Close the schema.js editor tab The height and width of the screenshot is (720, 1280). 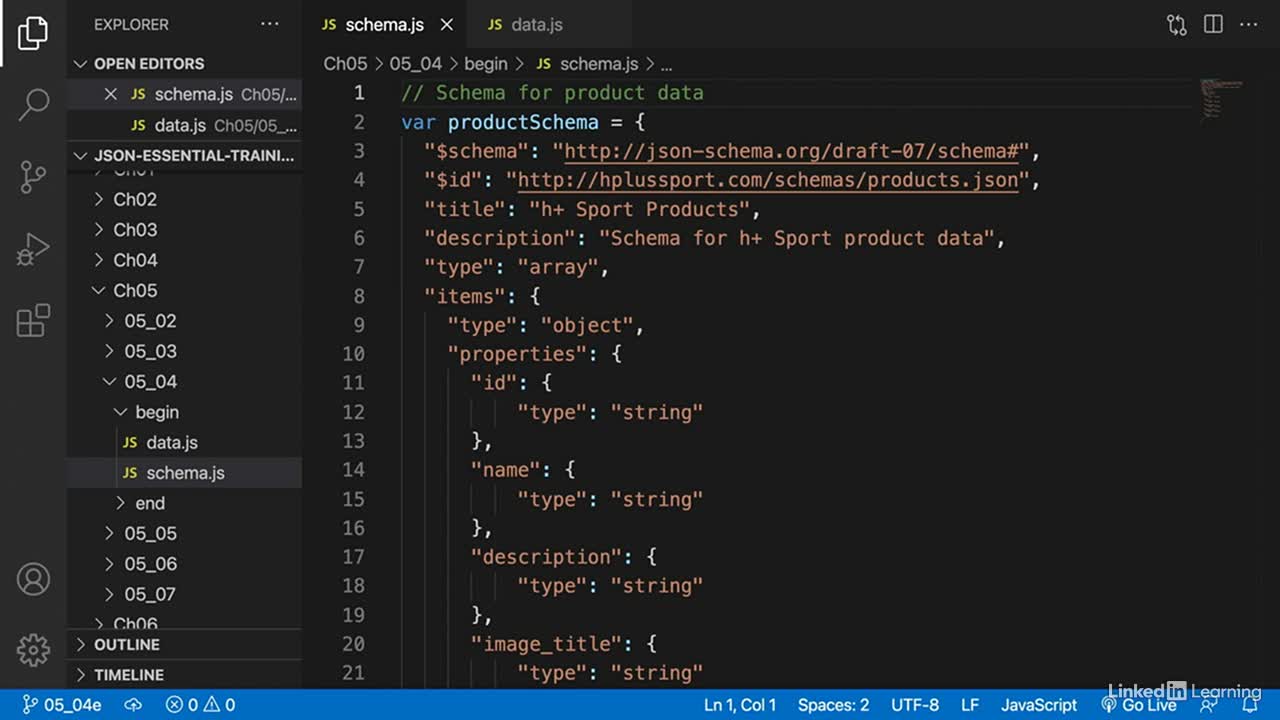click(x=447, y=25)
